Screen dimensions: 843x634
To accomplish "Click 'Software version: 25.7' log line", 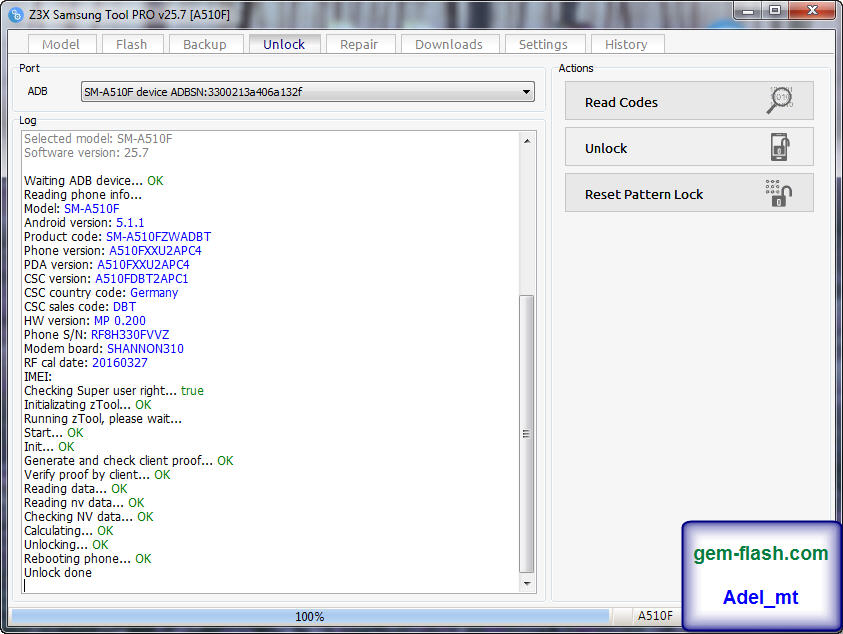I will pyautogui.click(x=87, y=153).
